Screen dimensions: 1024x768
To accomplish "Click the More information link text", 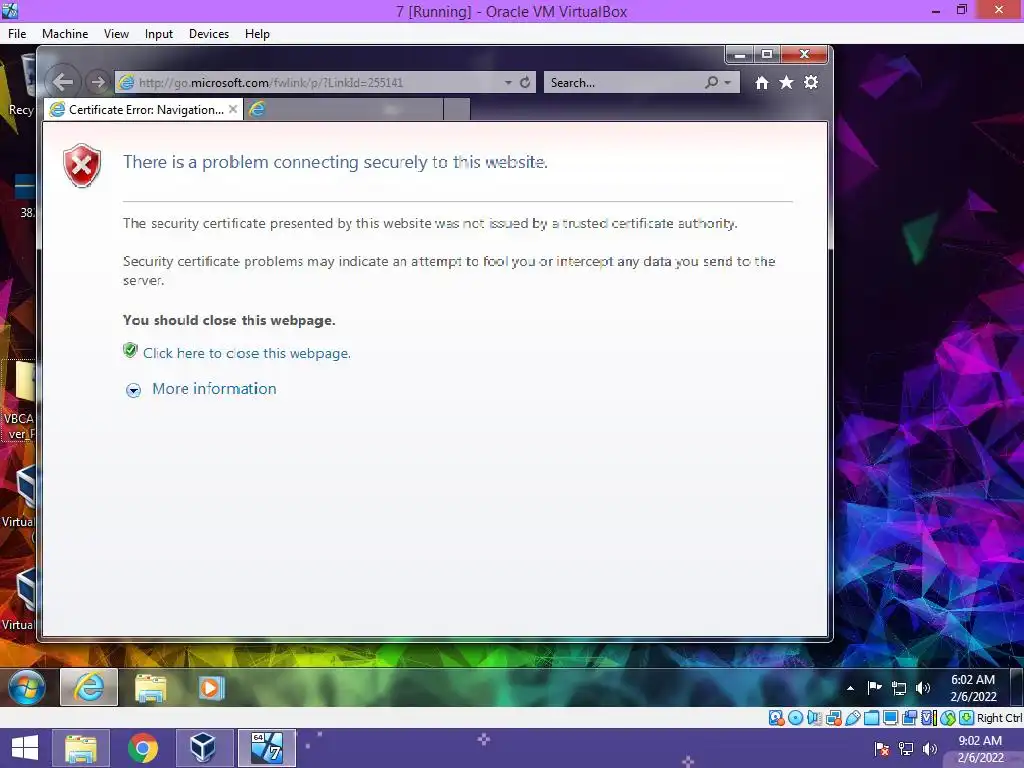I will click(214, 389).
